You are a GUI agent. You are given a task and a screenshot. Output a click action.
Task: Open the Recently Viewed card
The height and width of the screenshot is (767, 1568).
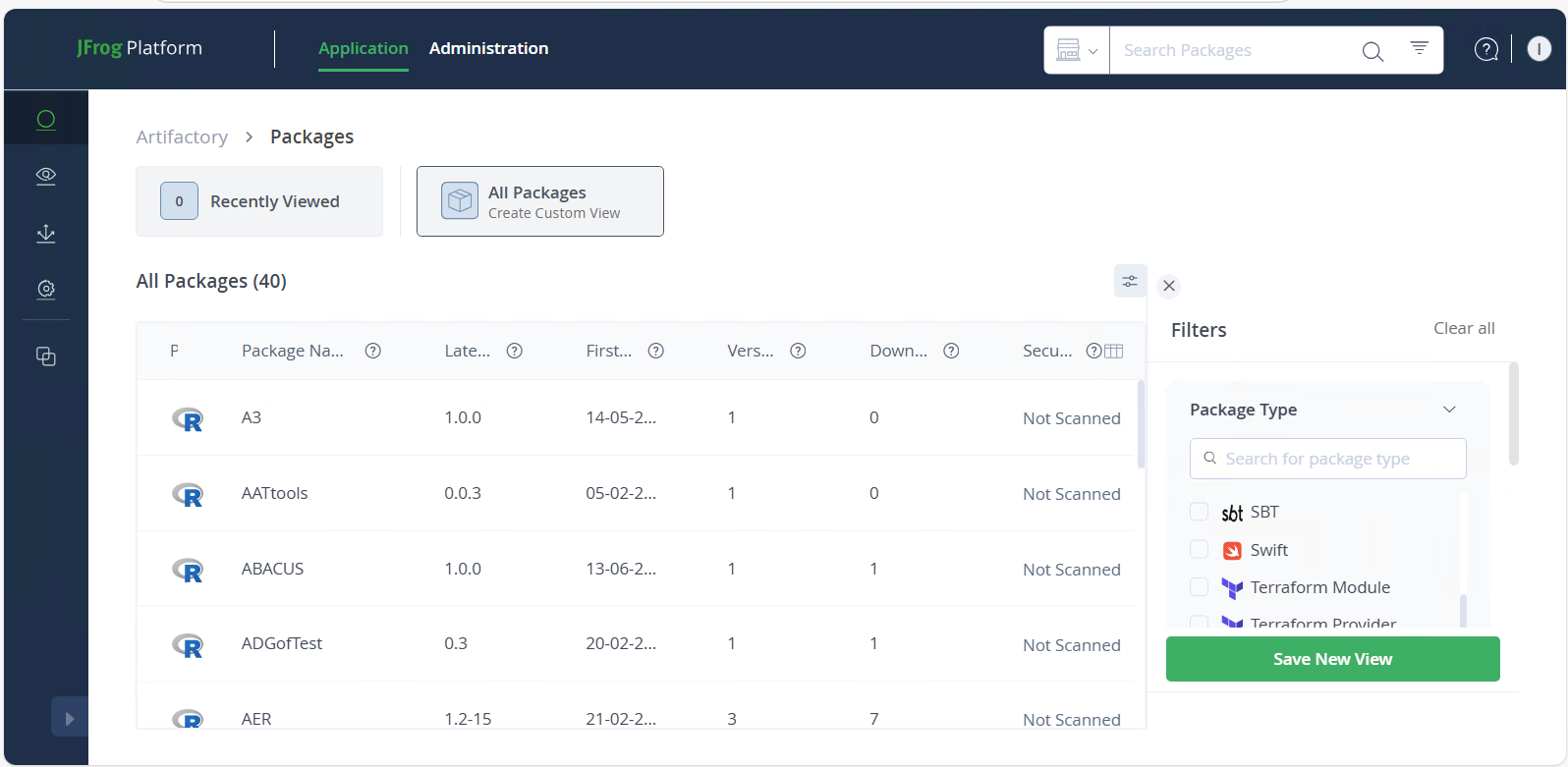point(259,201)
